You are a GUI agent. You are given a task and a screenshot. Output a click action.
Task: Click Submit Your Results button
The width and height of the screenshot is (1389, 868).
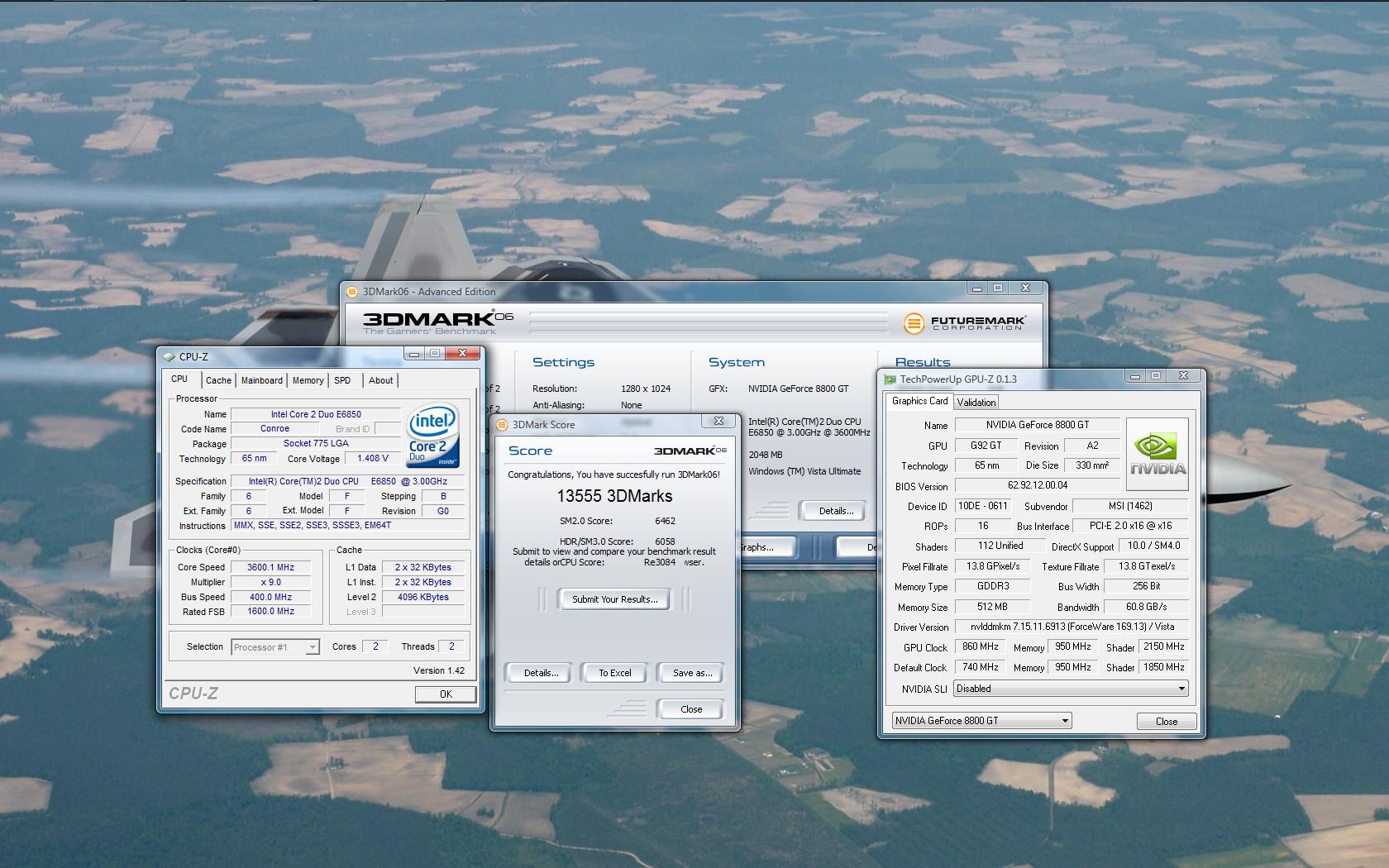tap(614, 599)
